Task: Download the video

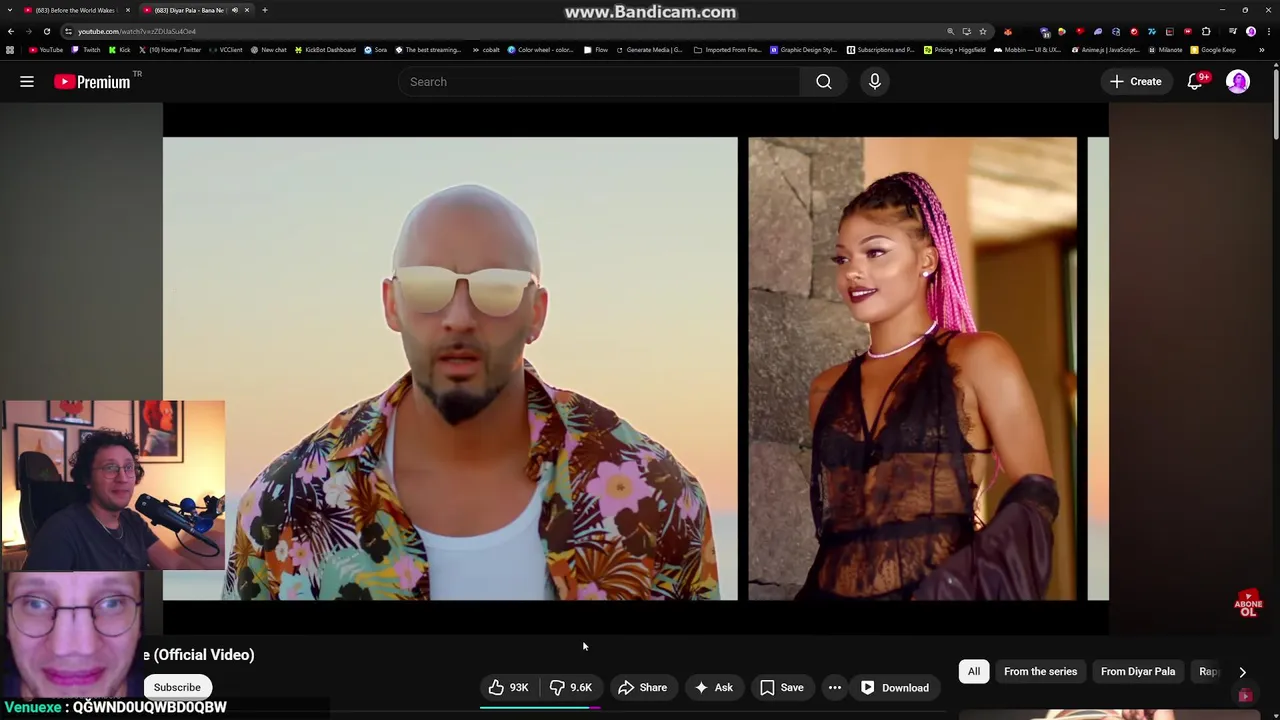Action: [x=895, y=687]
